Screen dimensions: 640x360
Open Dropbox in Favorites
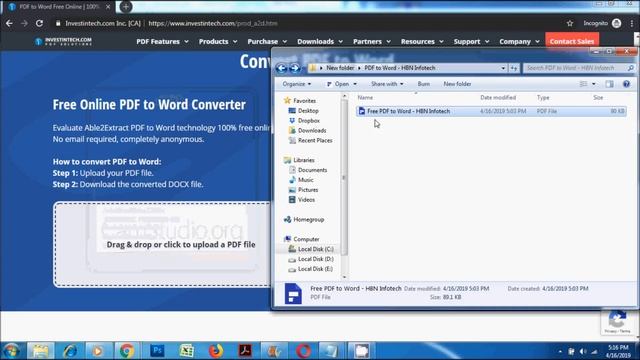(304, 120)
